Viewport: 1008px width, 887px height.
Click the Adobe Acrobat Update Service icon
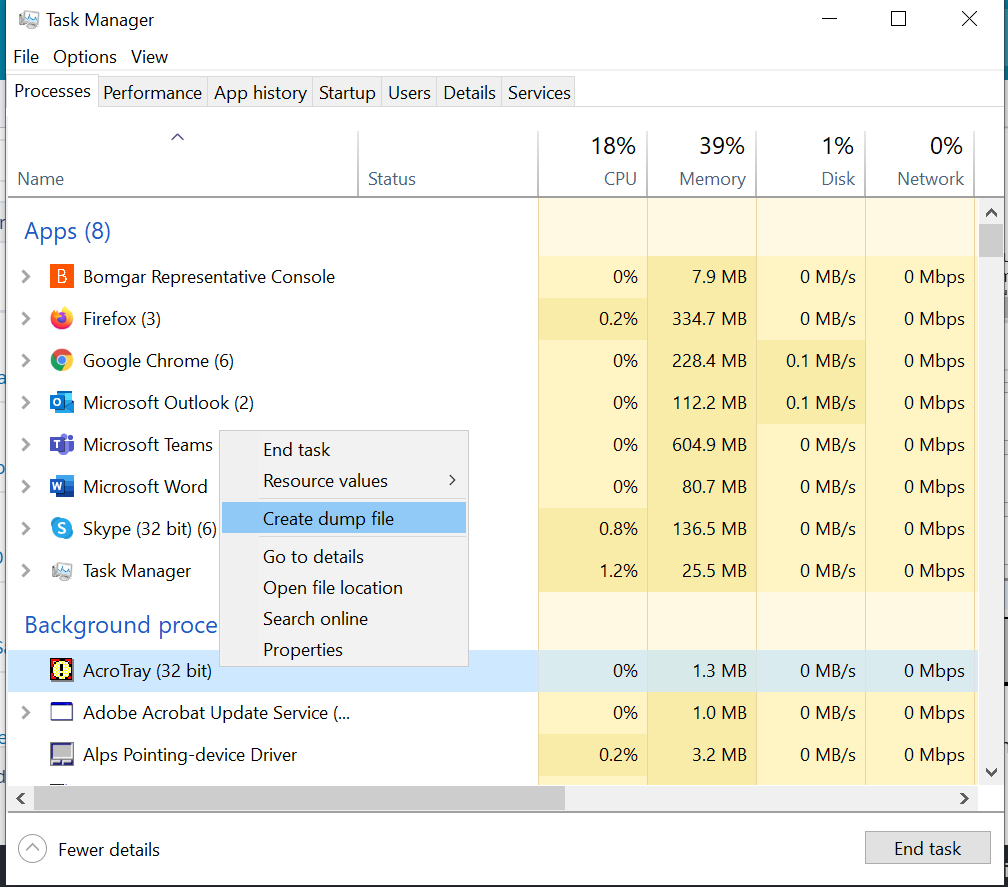62,713
